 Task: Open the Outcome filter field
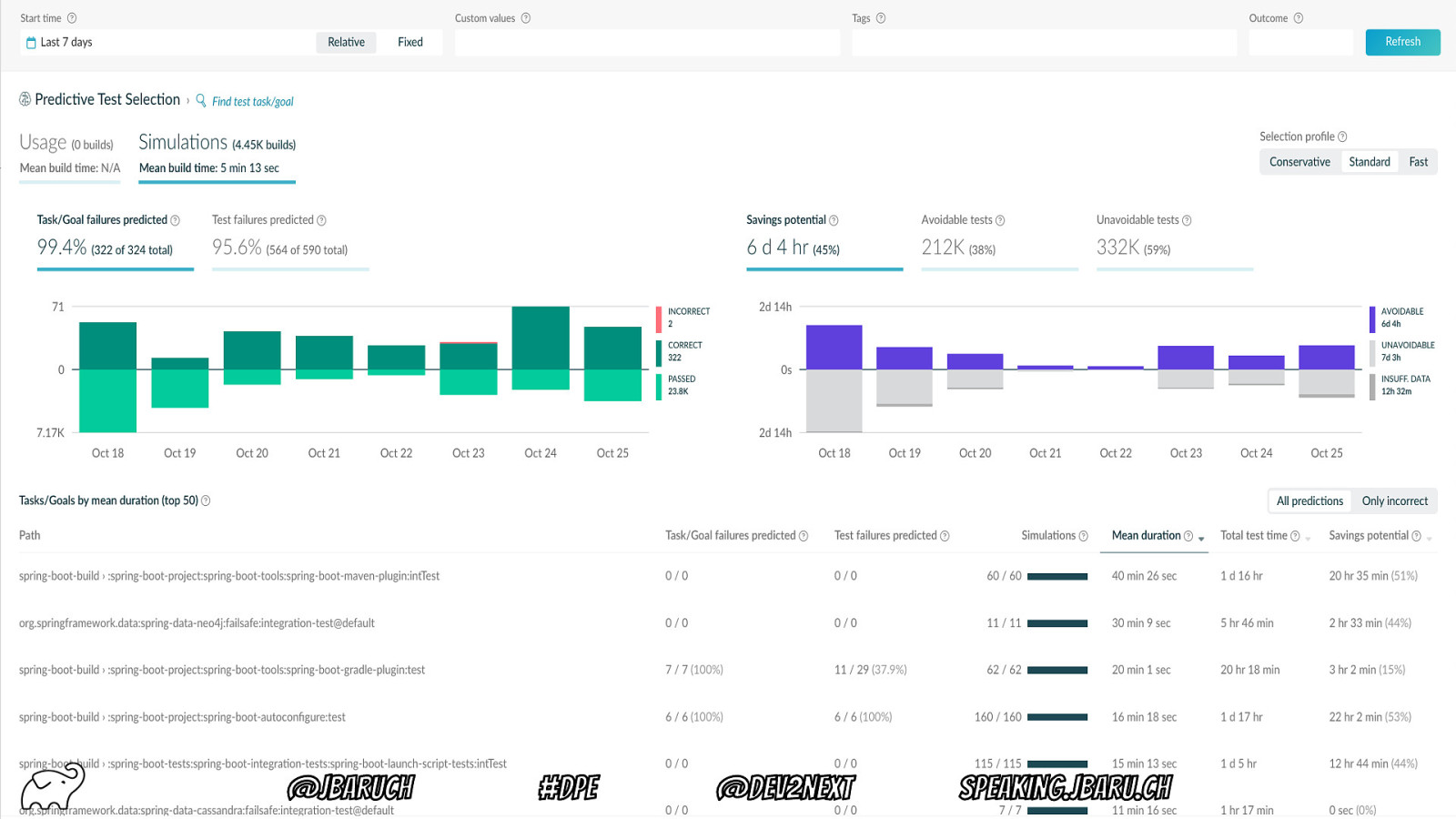click(1300, 42)
